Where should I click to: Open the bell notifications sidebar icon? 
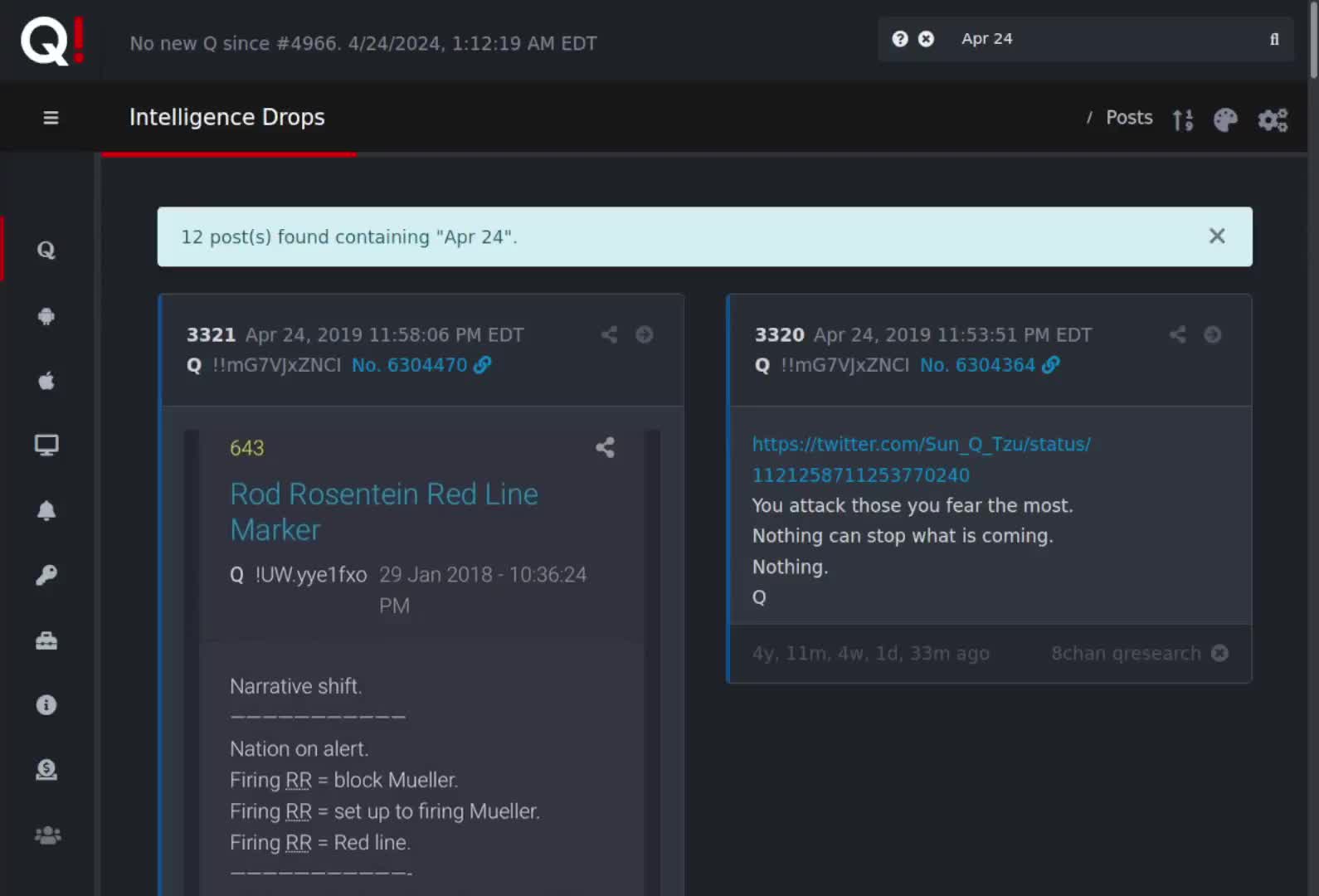click(46, 510)
